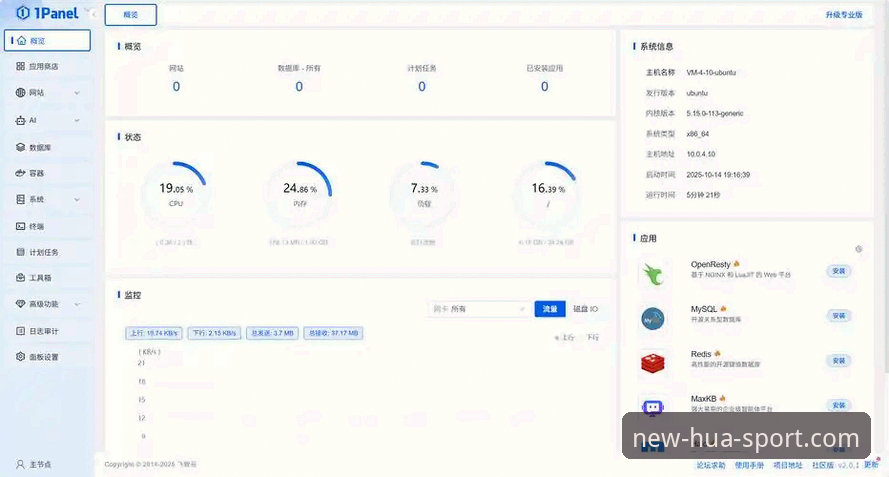This screenshot has width=889, height=477.
Task: Collapse the sidebar with the arrow icon
Action: [x=94, y=14]
